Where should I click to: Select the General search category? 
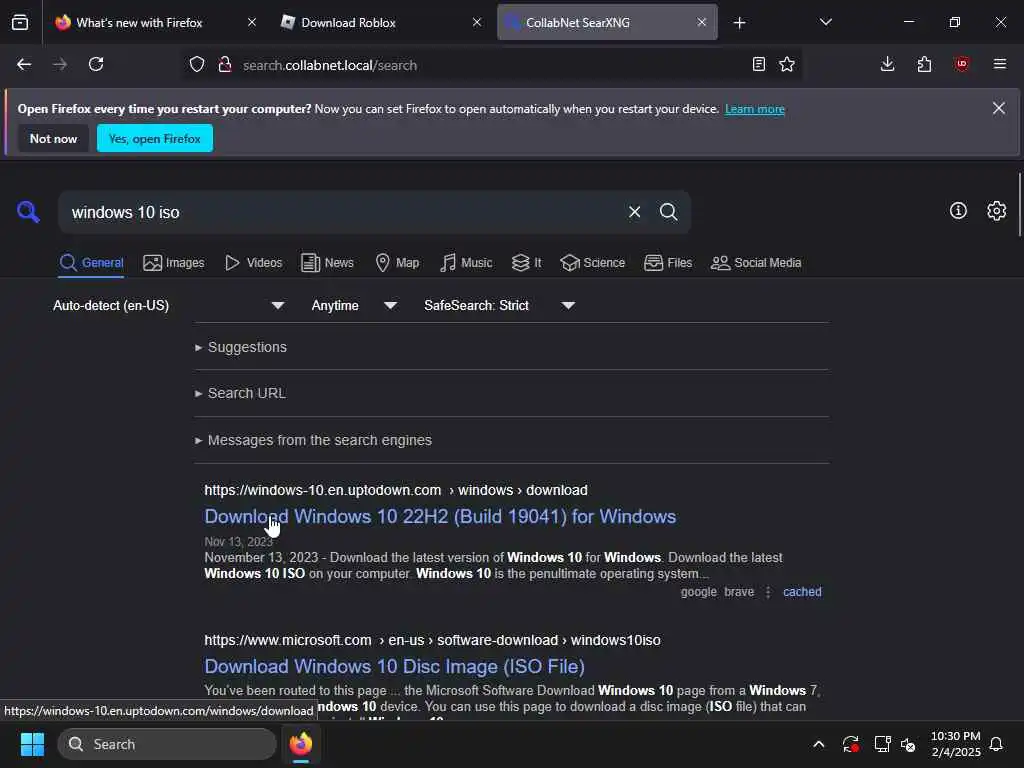91,263
